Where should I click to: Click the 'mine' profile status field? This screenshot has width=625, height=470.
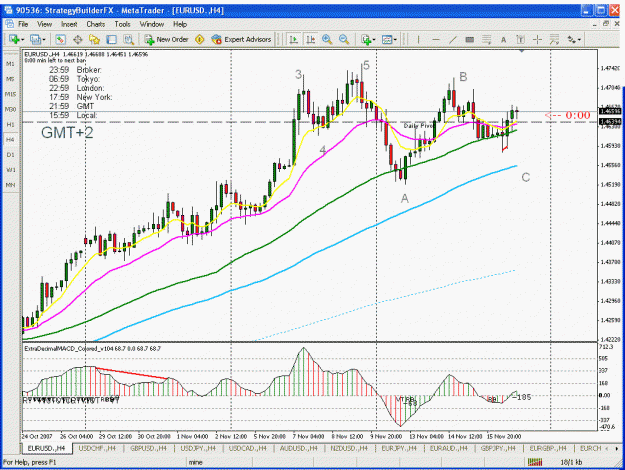pyautogui.click(x=220, y=462)
